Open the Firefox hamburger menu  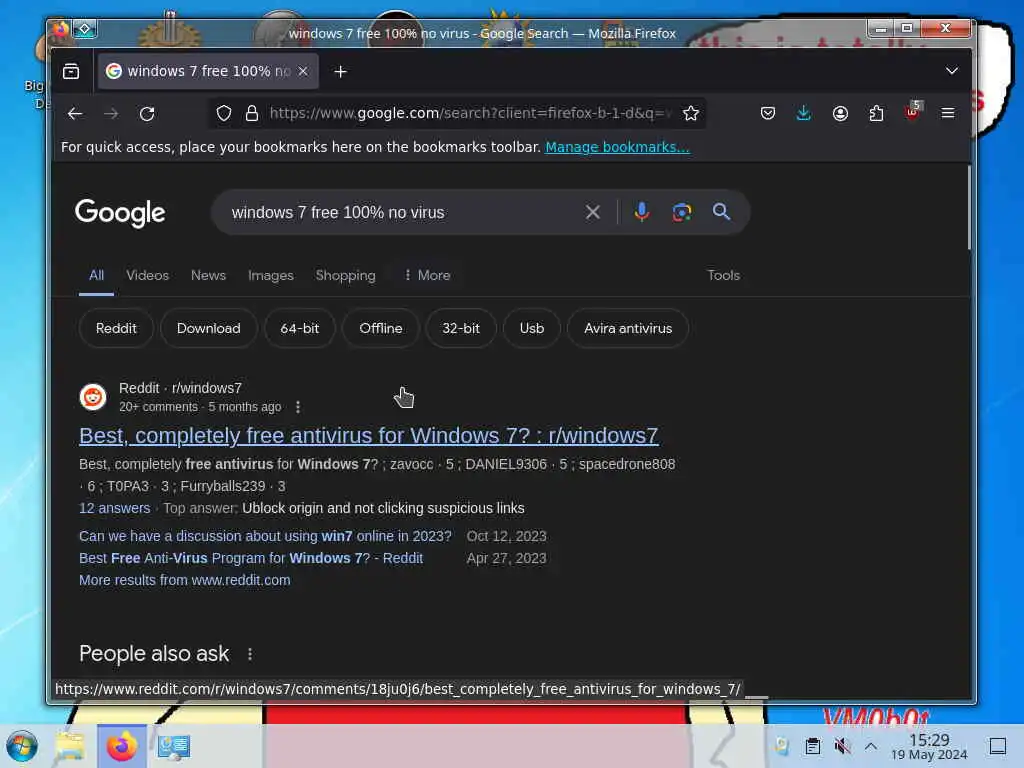[948, 114]
